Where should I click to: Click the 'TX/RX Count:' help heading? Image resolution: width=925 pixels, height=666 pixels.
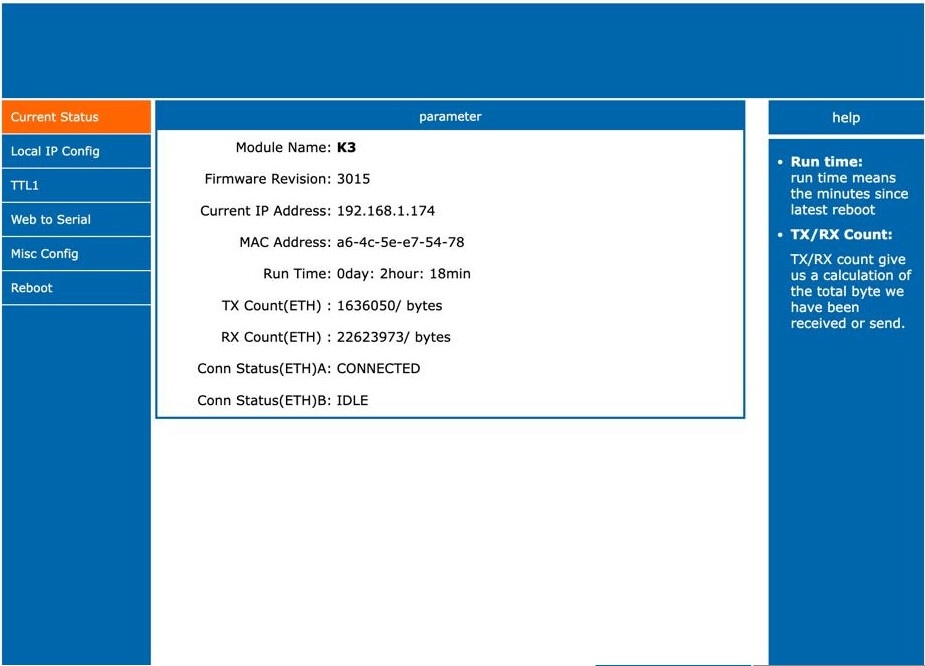841,236
